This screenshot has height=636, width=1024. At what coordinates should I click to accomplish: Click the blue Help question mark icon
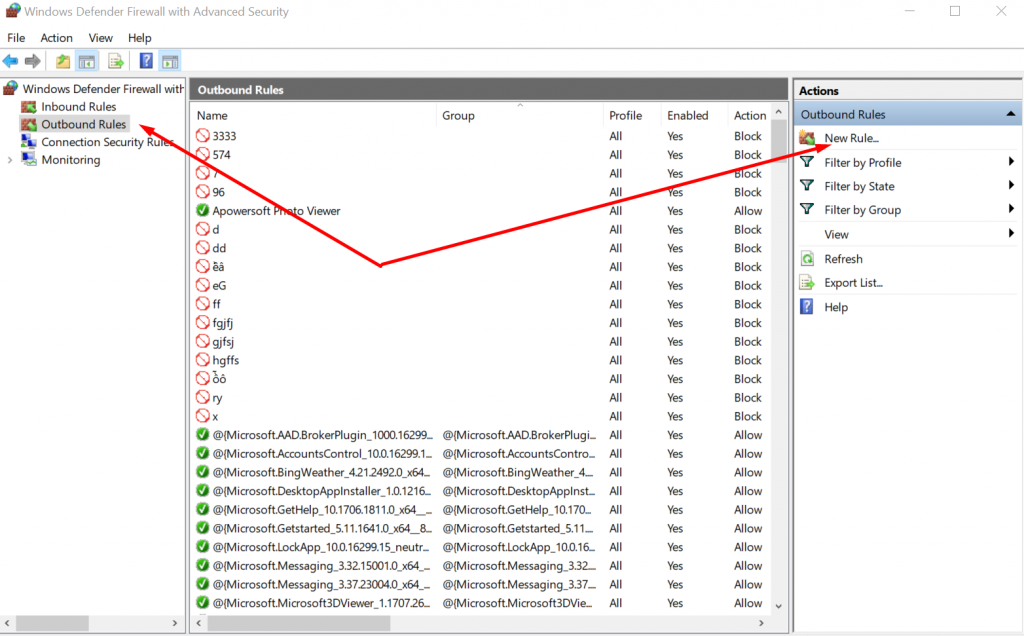[146, 61]
